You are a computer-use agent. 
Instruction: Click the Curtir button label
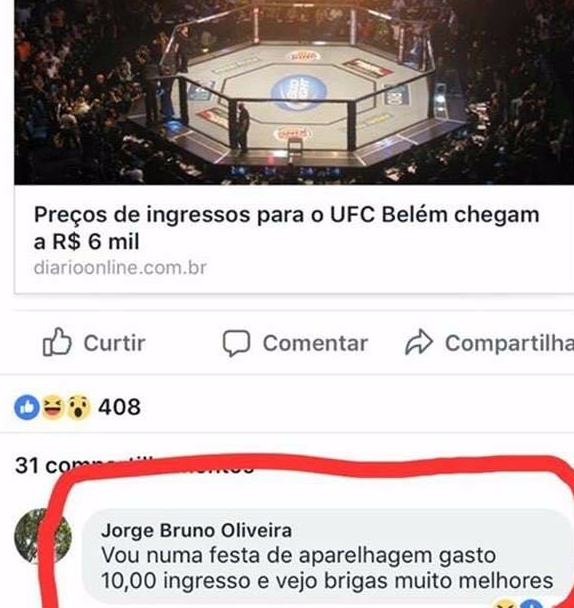[114, 343]
